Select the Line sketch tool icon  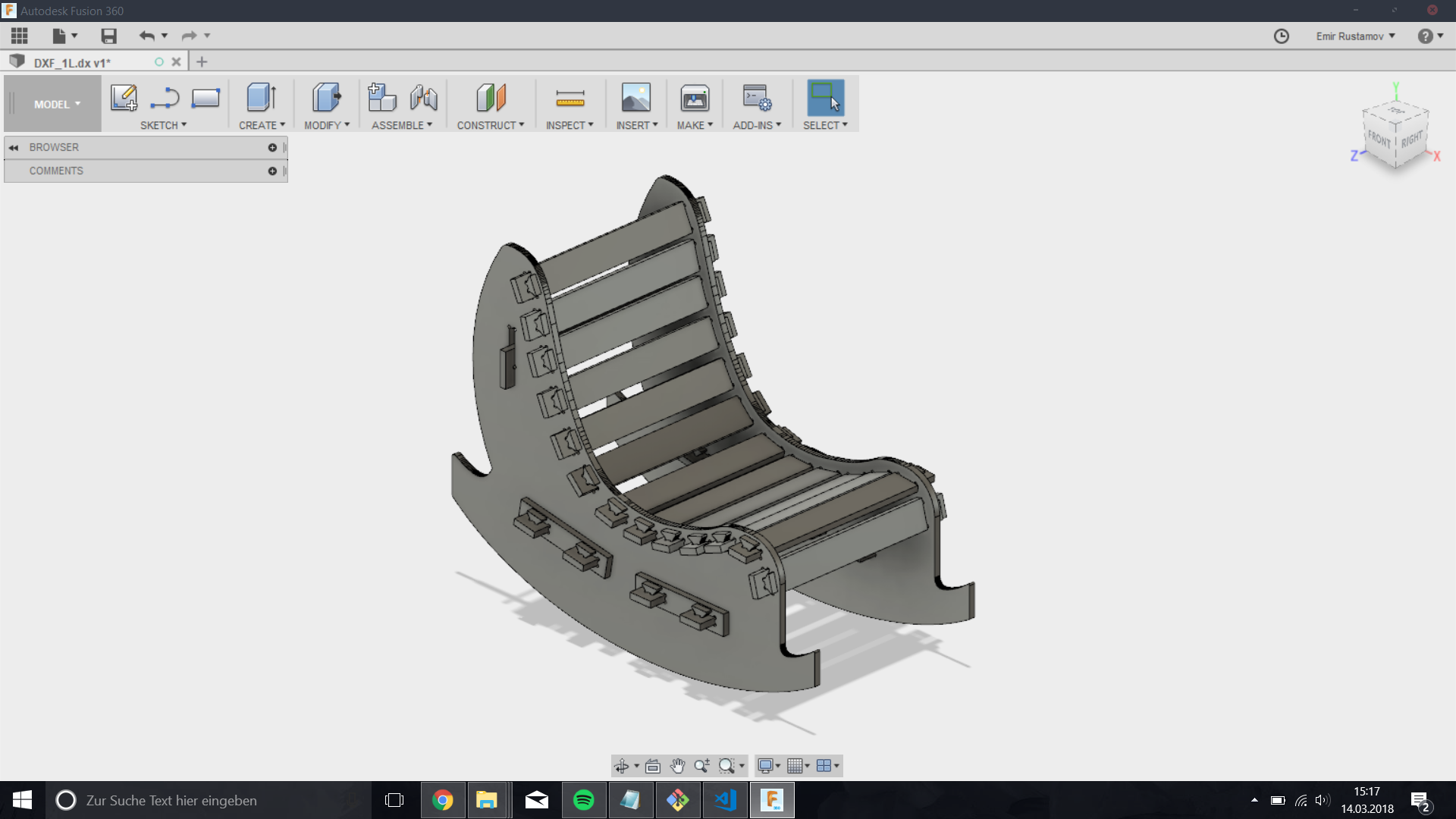(x=165, y=98)
